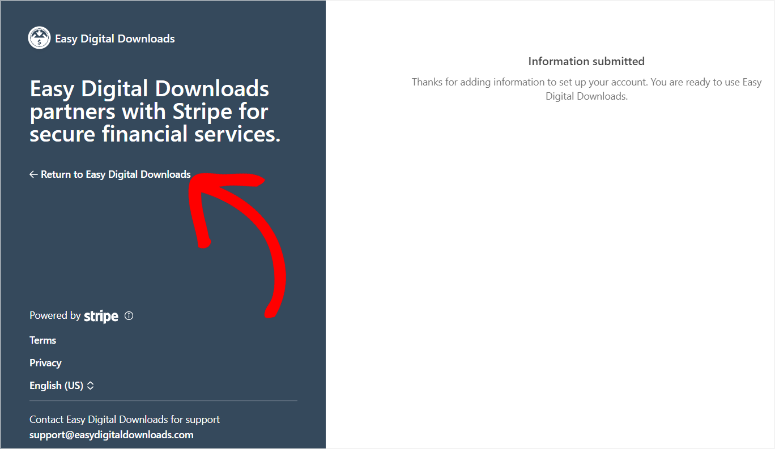The width and height of the screenshot is (775, 449).
Task: Open the Privacy link
Action: click(x=45, y=363)
